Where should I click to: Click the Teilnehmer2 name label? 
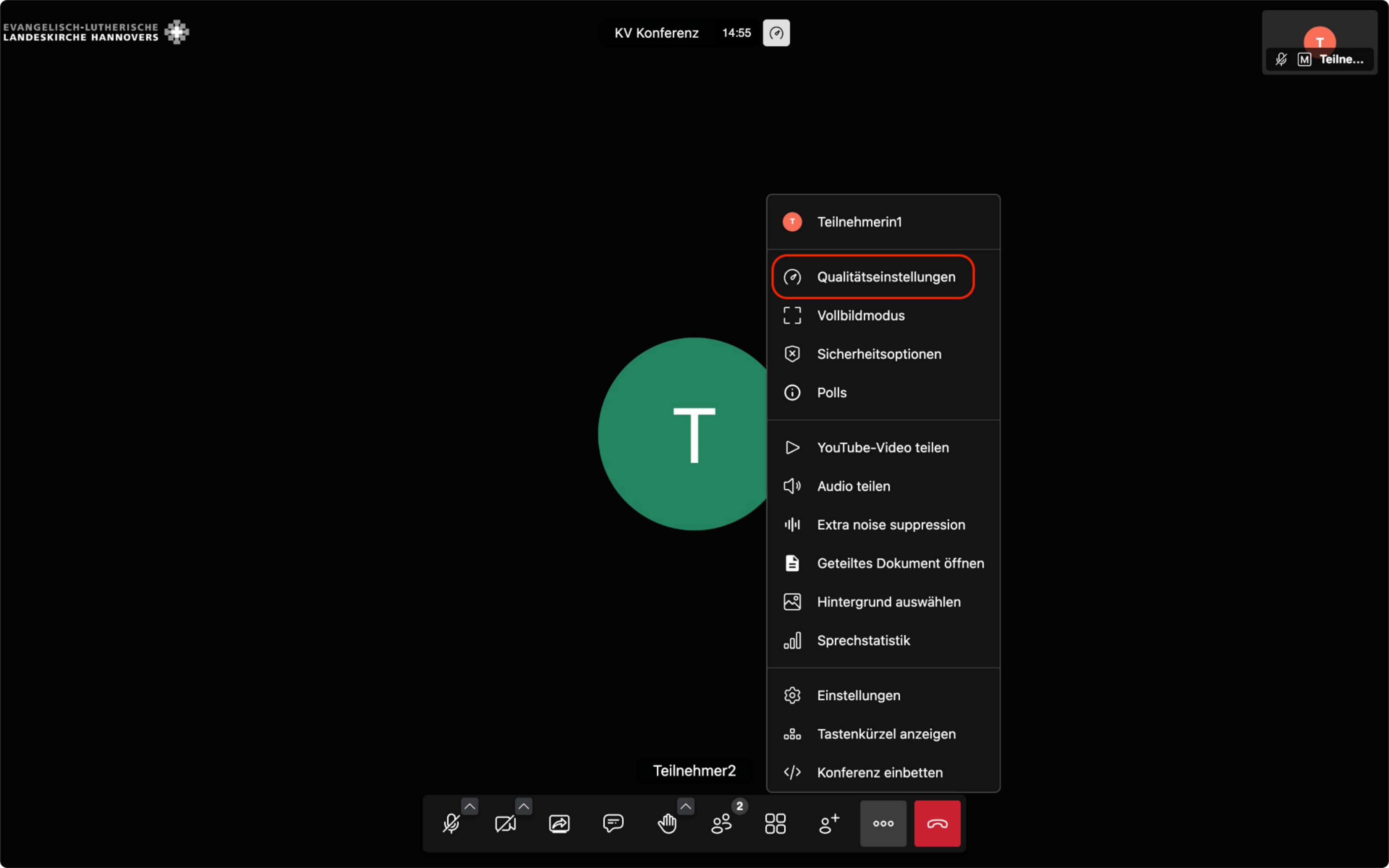pos(694,770)
